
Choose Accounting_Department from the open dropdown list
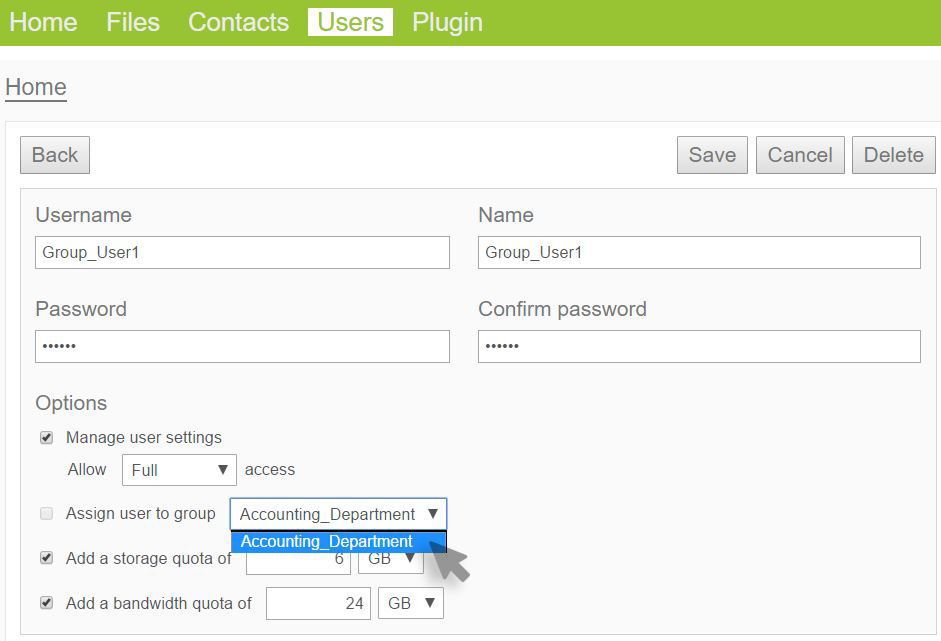point(327,542)
